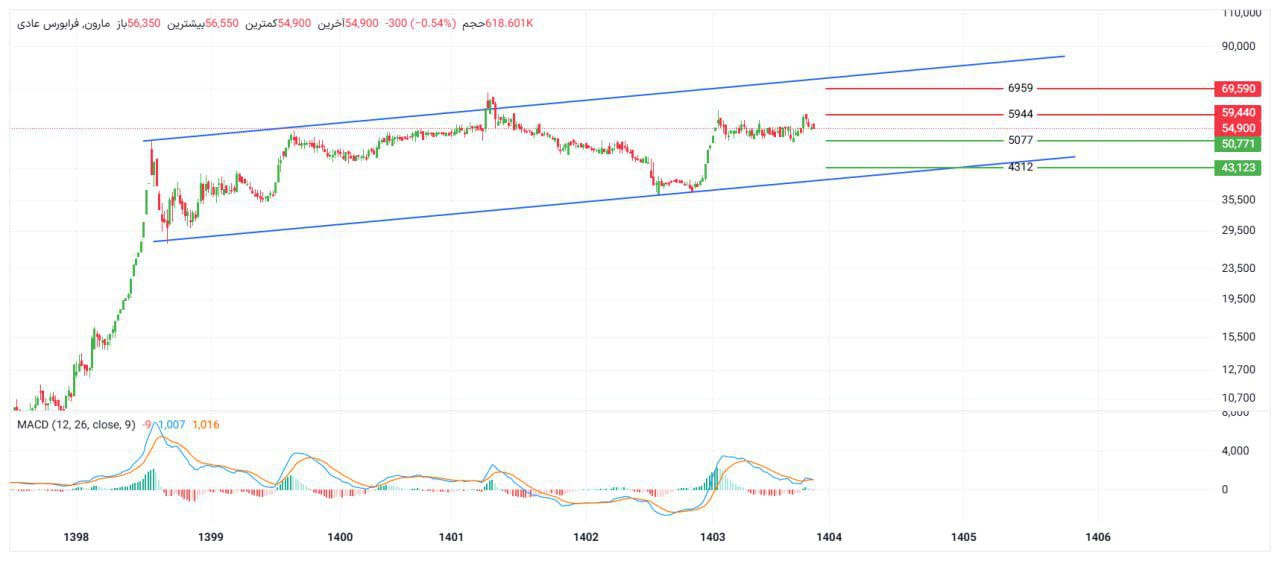Screen dimensions: 1280x561
Task: Click the 90,000 level on price axis
Action: coord(1238,46)
